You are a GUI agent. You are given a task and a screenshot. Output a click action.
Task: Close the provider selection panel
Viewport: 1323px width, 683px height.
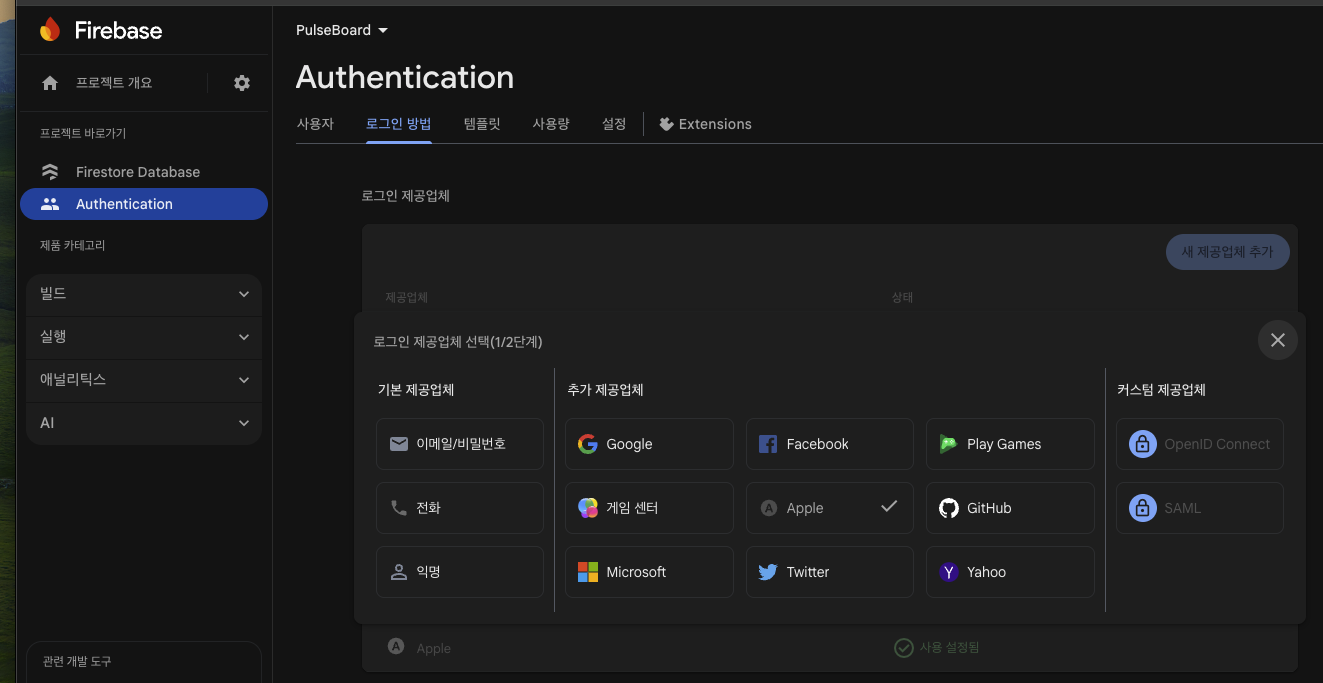[1278, 340]
